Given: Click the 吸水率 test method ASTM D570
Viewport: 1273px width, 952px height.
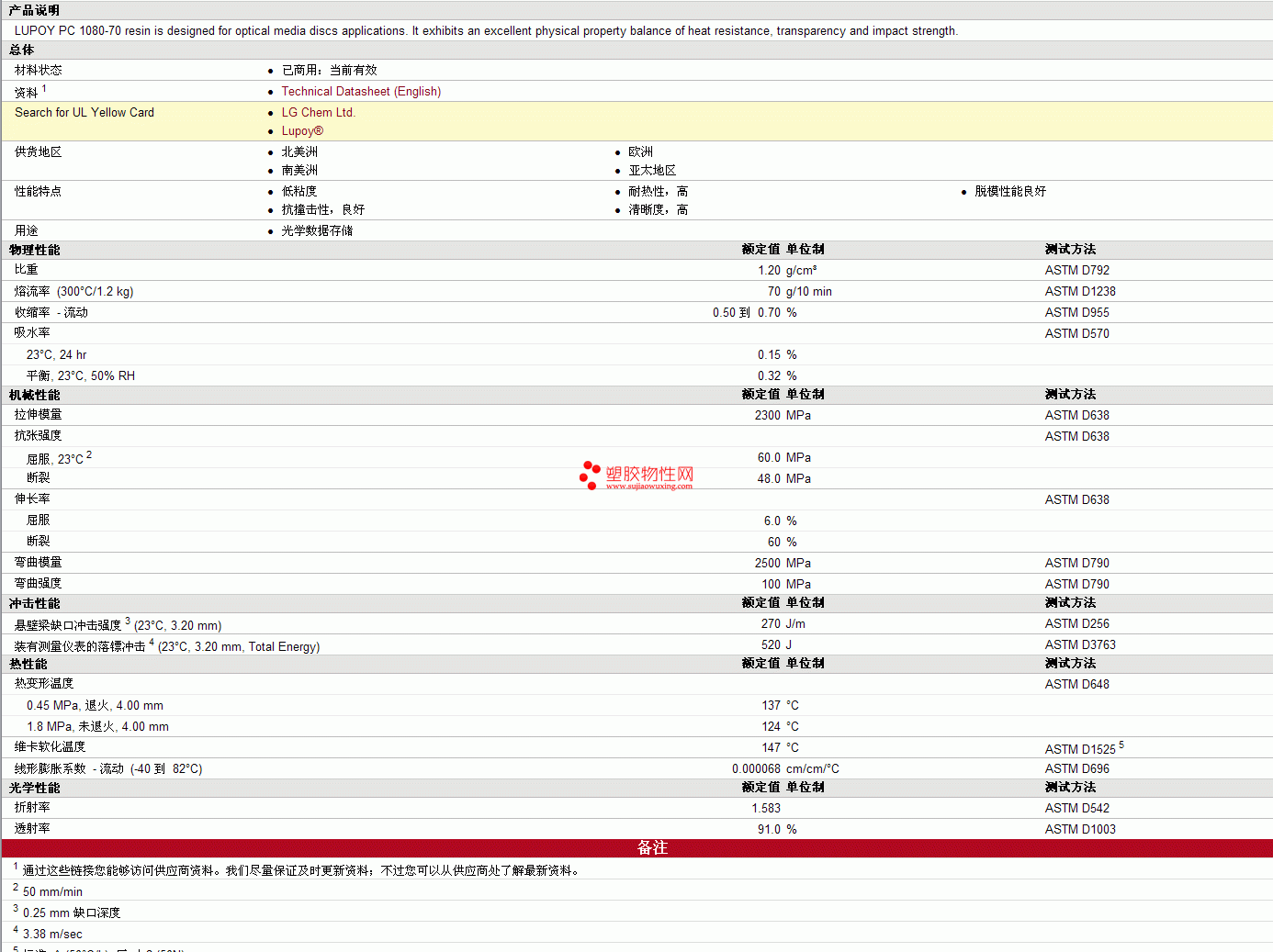Looking at the screenshot, I should pyautogui.click(x=1077, y=334).
